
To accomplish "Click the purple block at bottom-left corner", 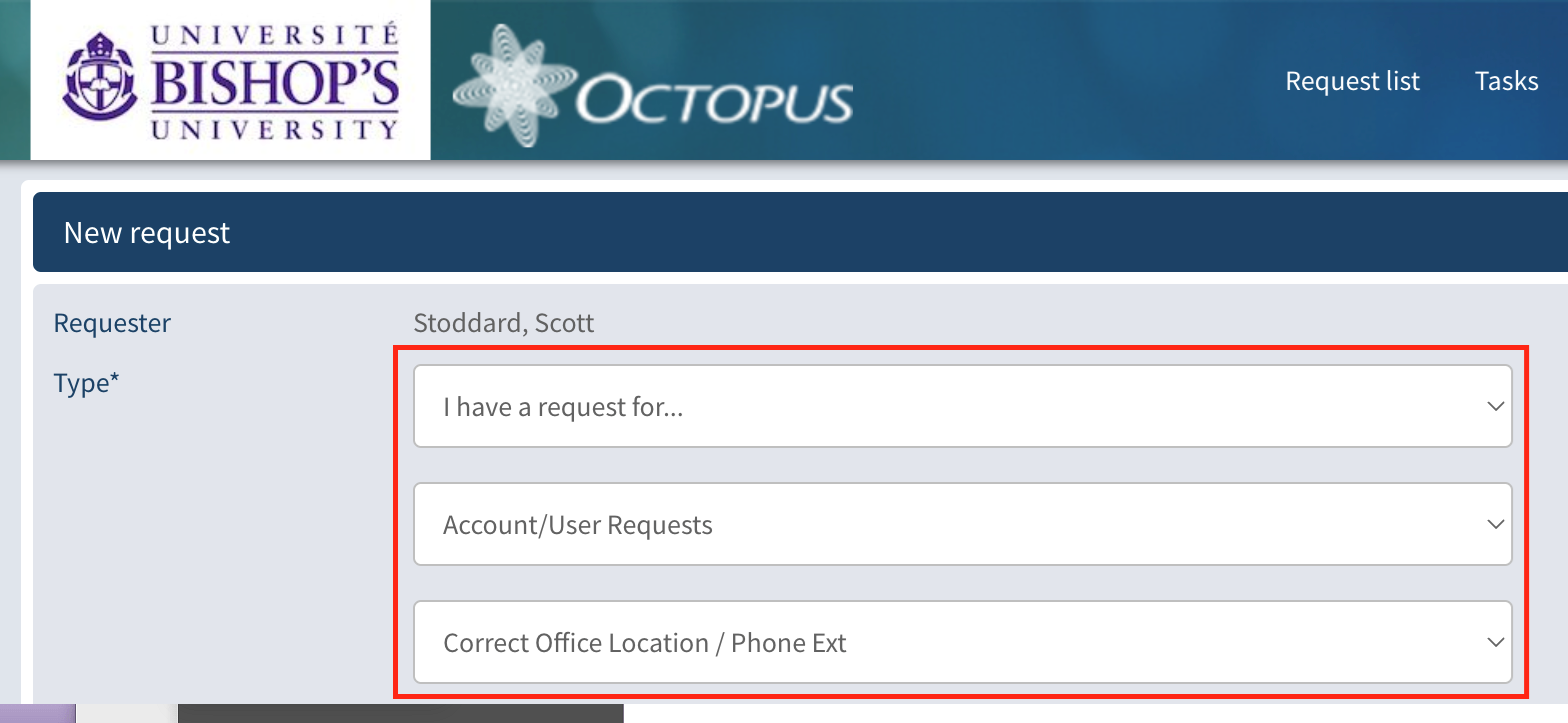I will pyautogui.click(x=37, y=714).
